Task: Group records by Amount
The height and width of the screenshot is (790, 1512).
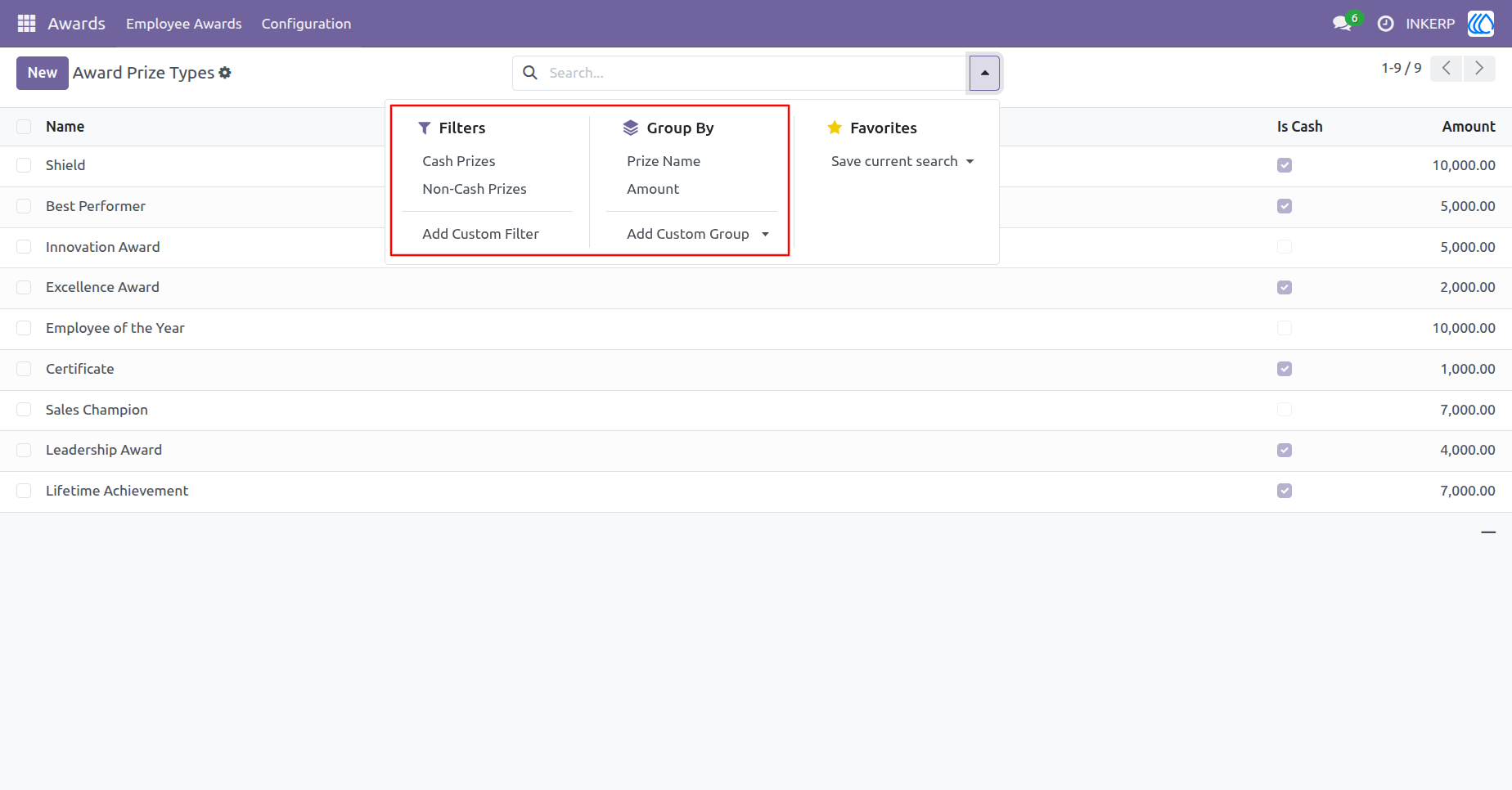Action: click(653, 189)
